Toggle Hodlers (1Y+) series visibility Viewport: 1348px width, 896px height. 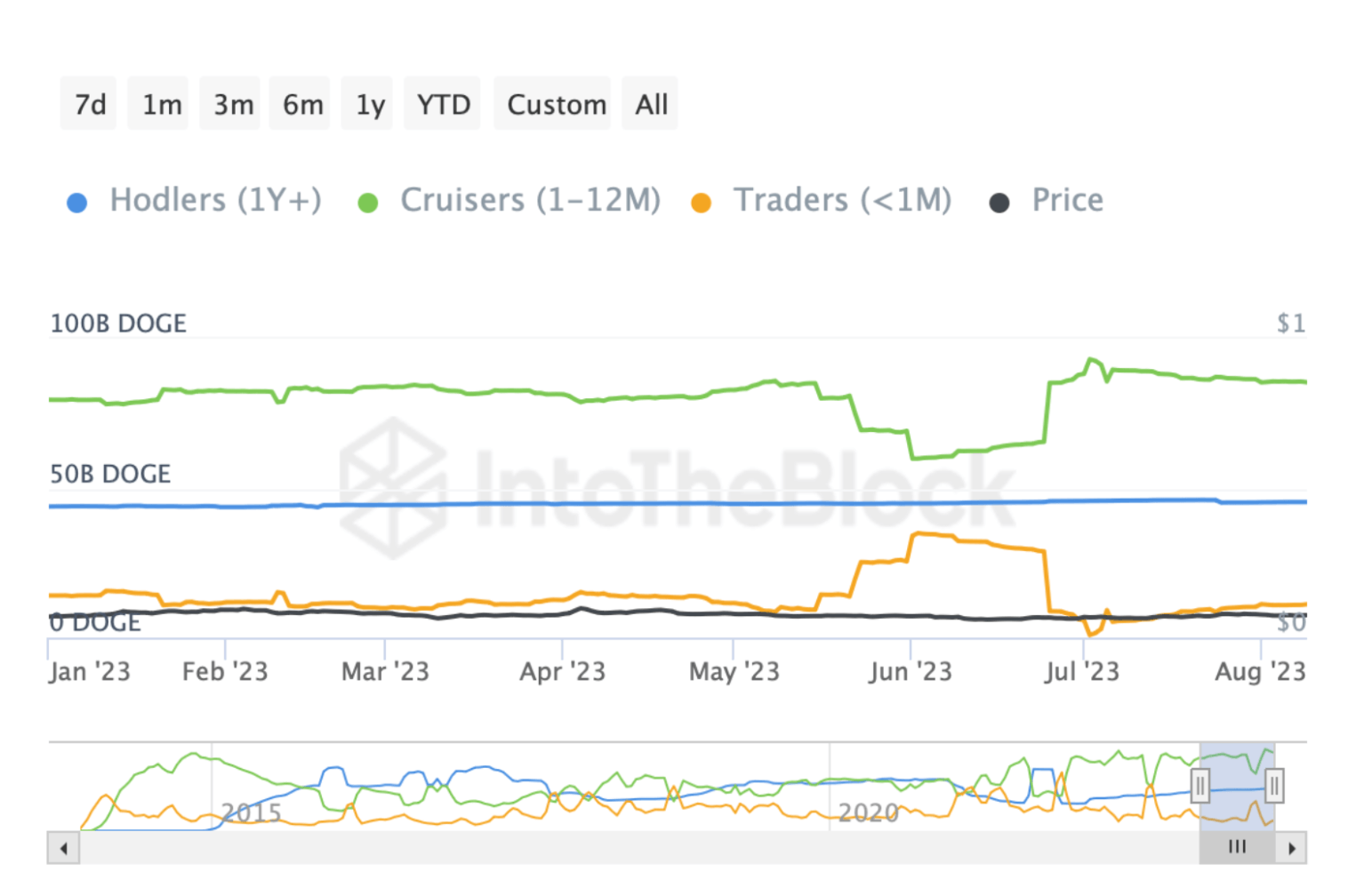click(x=215, y=201)
